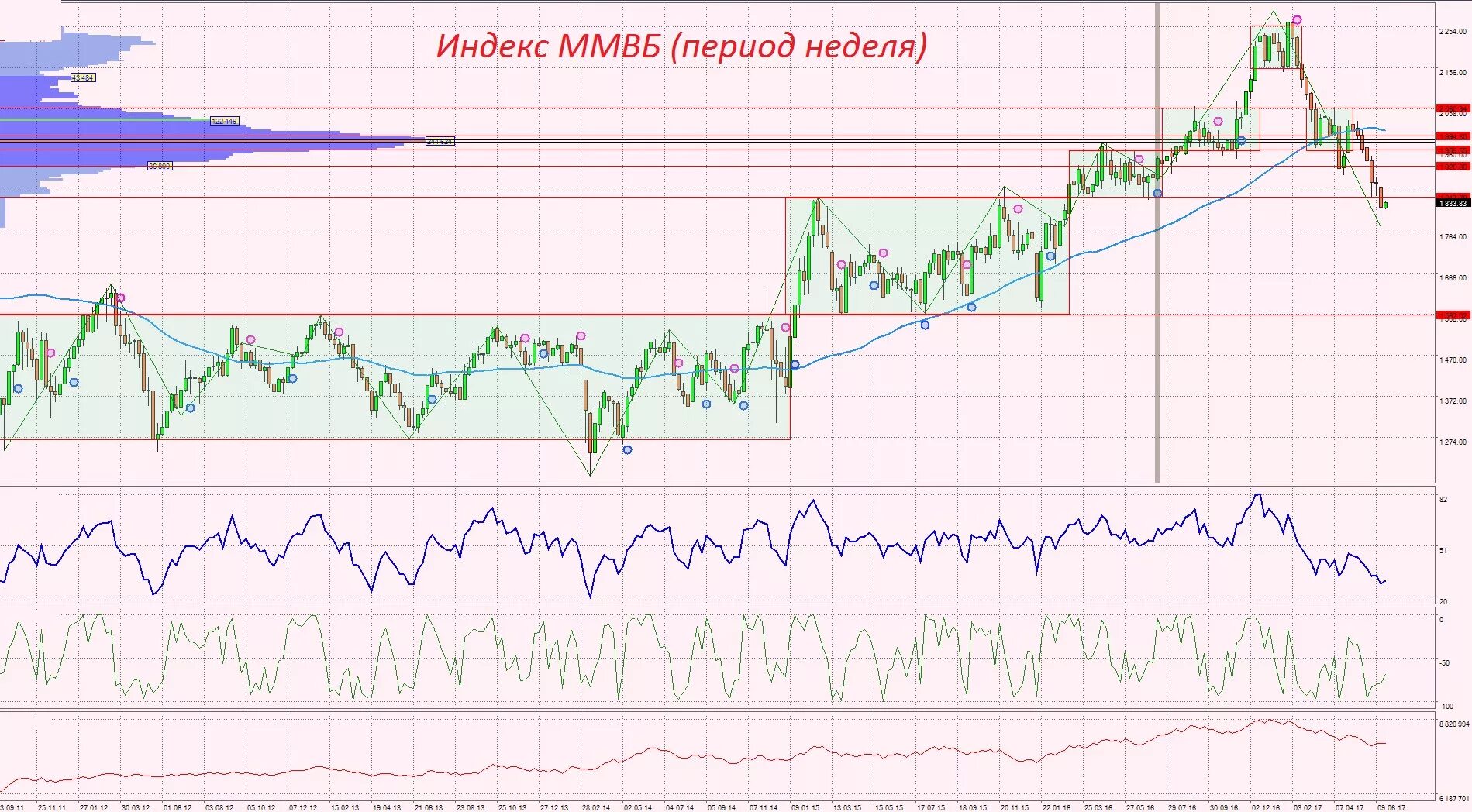Click the date label 25.03.16
Image resolution: width=1472 pixels, height=812 pixels.
point(1098,807)
